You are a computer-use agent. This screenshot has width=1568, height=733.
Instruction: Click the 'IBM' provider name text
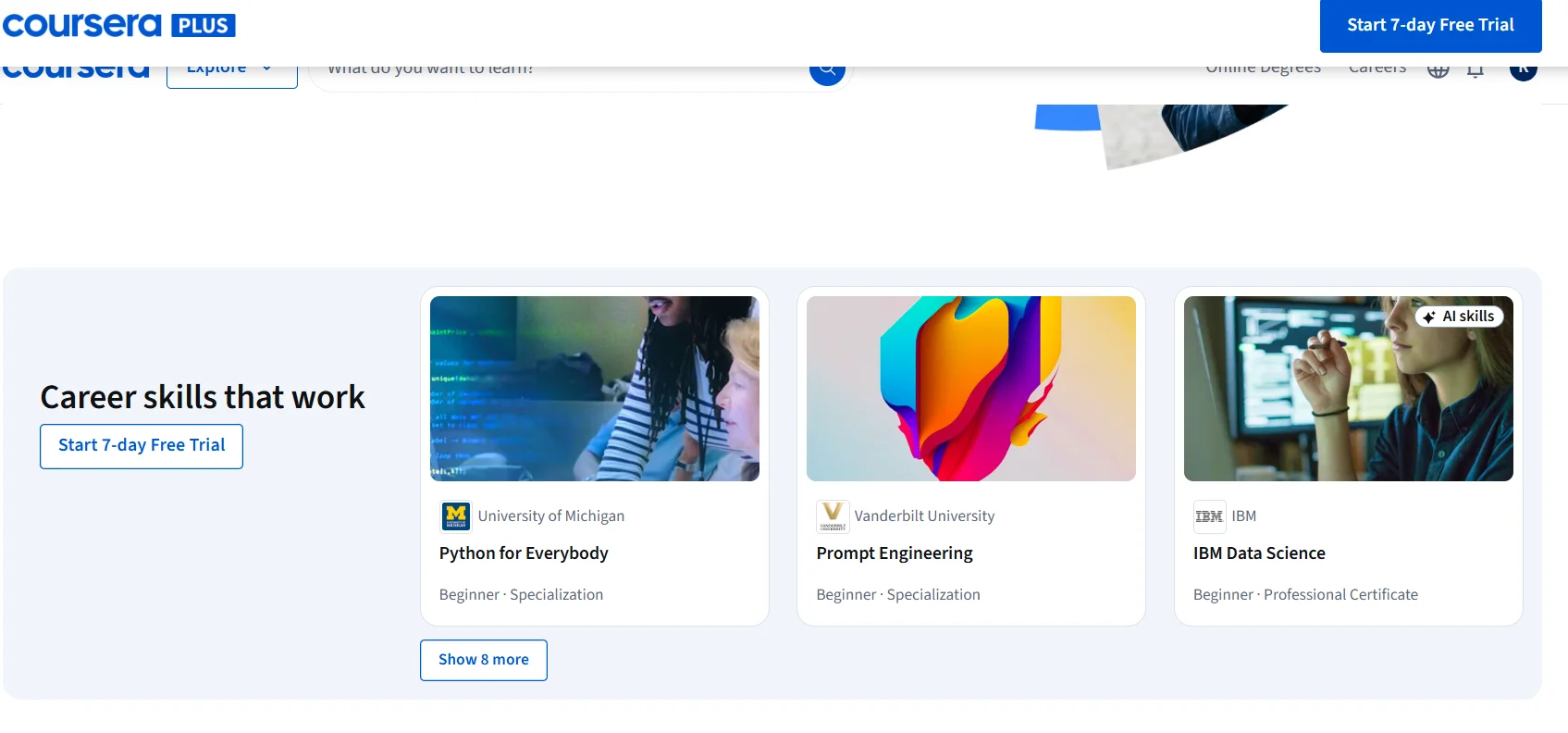click(x=1244, y=516)
